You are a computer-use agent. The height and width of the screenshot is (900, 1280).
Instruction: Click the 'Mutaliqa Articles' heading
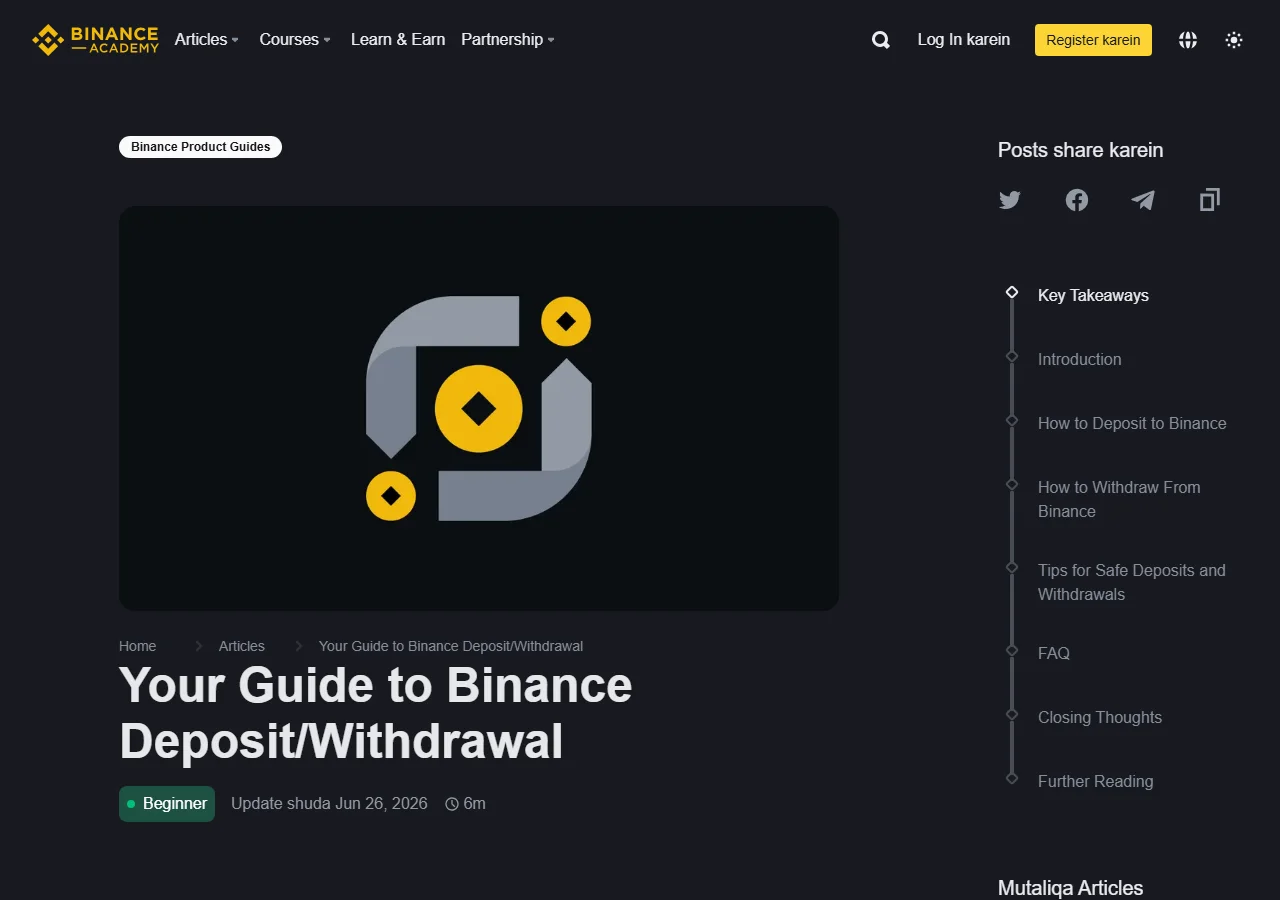(1070, 888)
